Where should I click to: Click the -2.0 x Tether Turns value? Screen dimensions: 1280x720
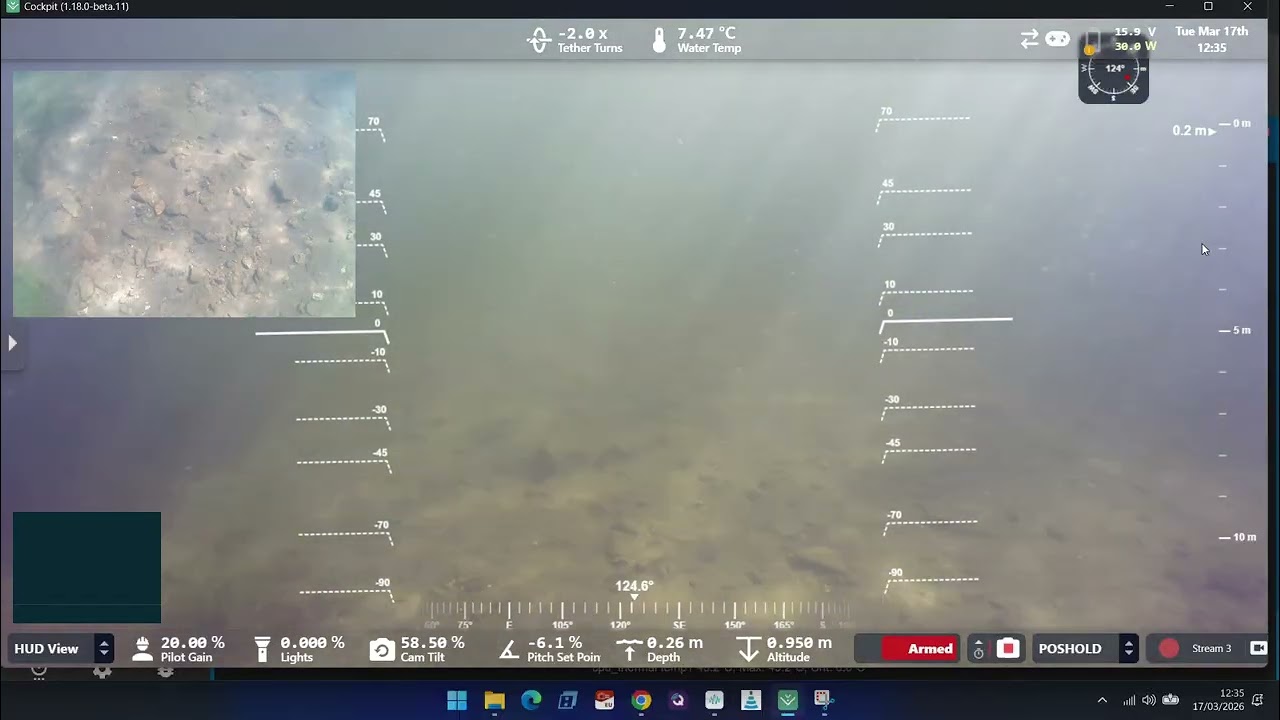583,34
